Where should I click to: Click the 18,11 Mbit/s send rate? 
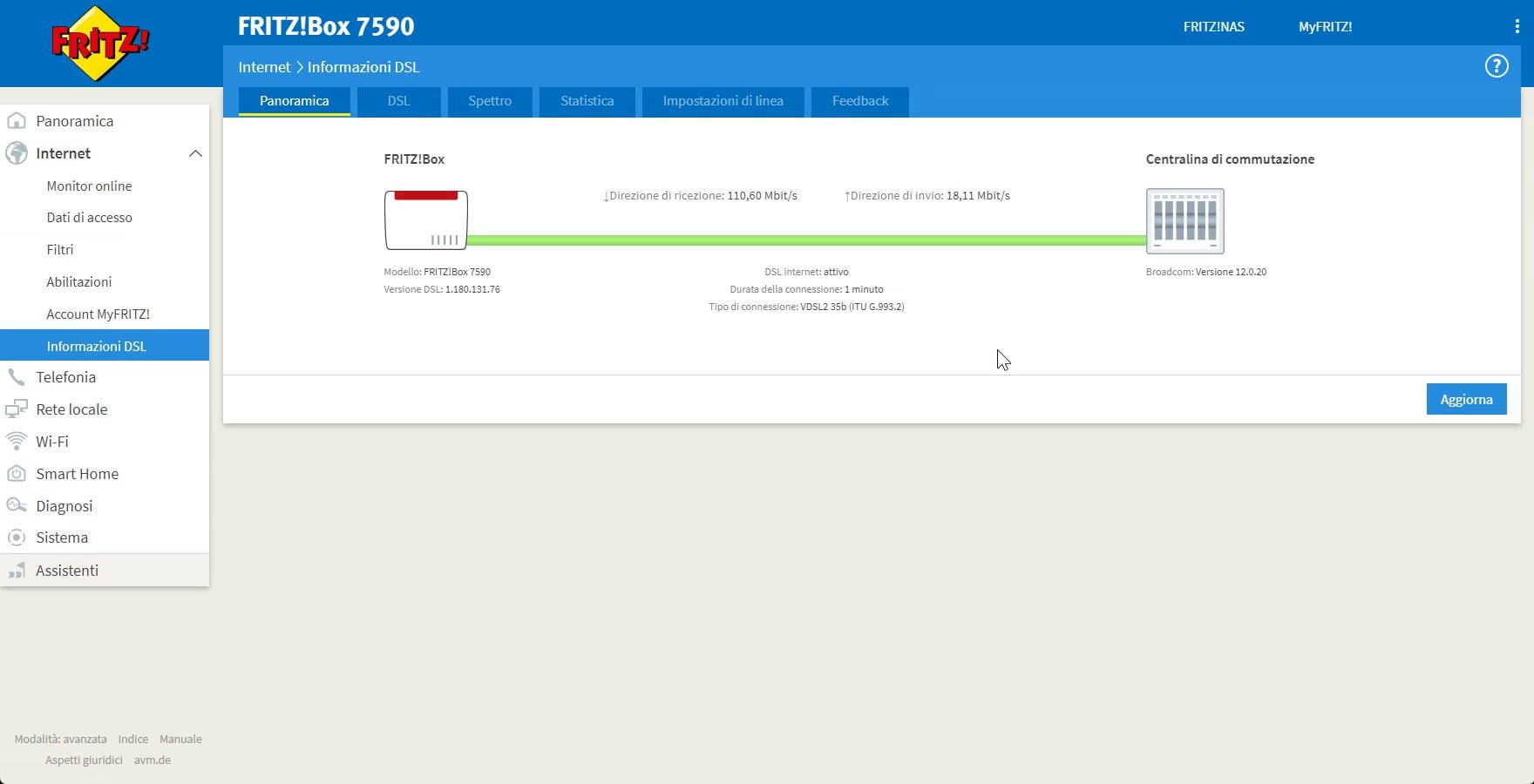pyautogui.click(x=978, y=196)
